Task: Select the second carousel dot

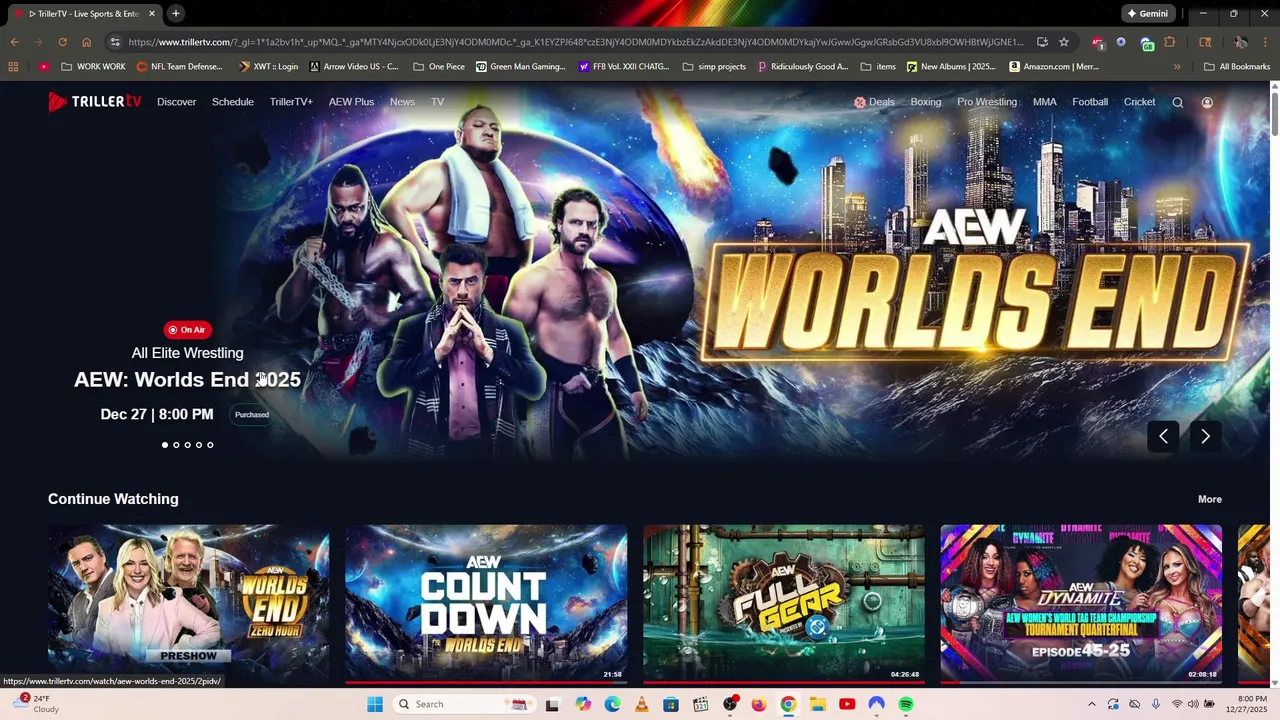Action: 176,445
